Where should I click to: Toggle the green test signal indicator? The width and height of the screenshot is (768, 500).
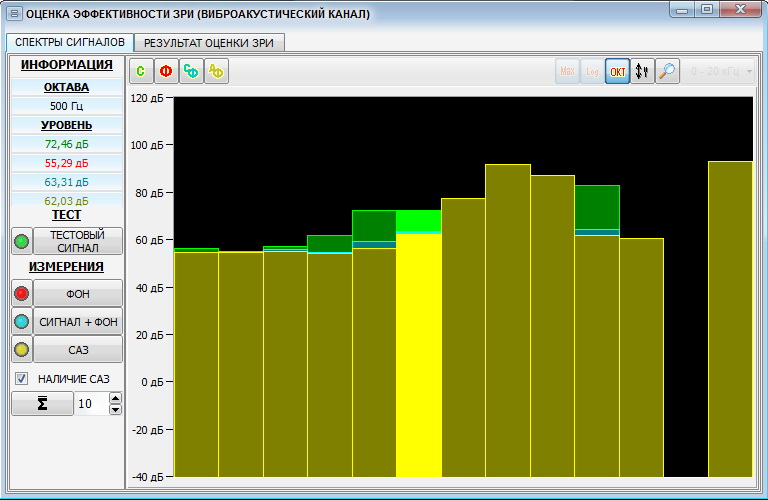tap(21, 241)
